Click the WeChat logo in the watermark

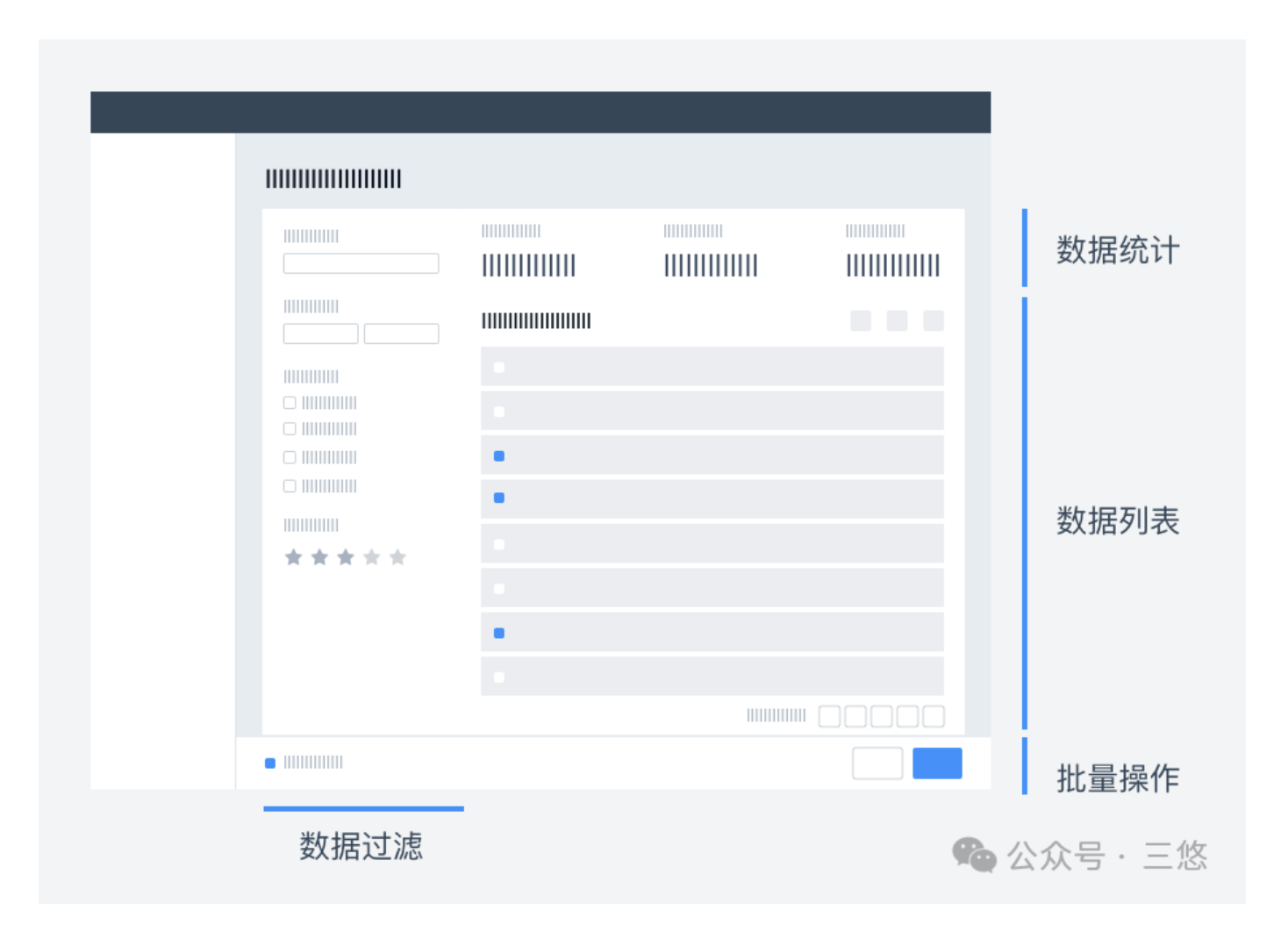[974, 855]
